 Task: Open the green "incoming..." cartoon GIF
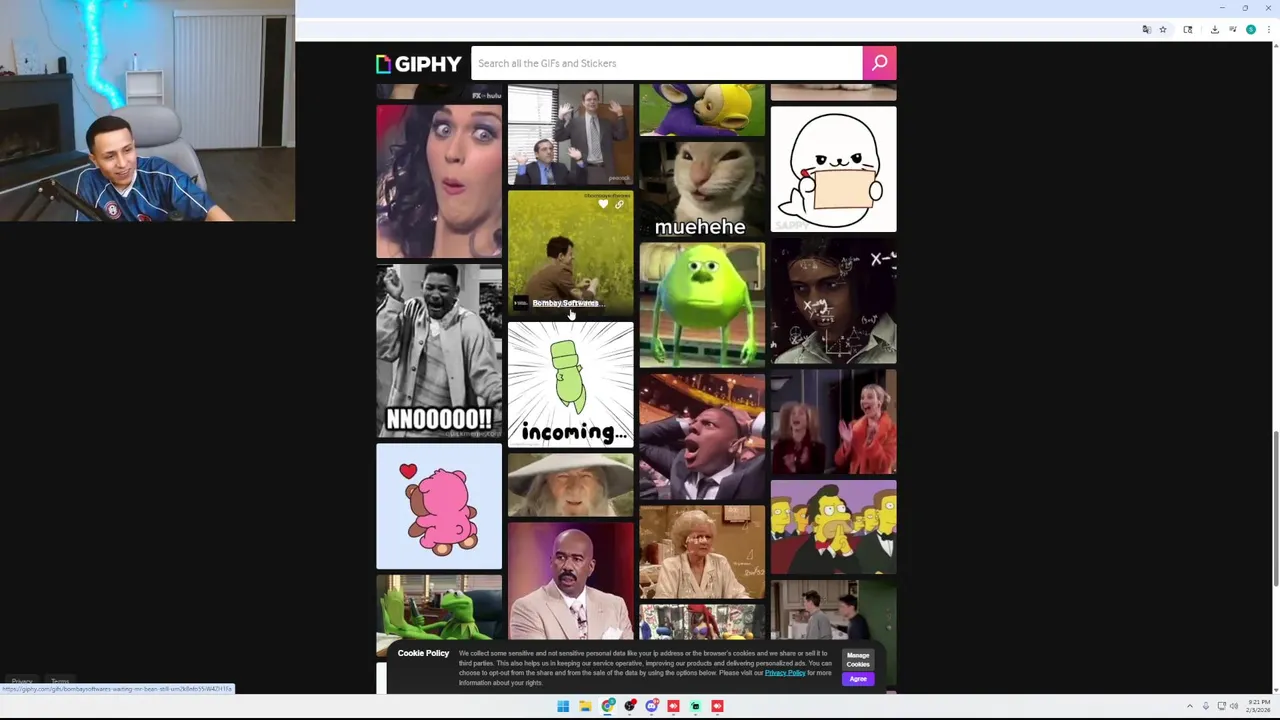pos(570,384)
